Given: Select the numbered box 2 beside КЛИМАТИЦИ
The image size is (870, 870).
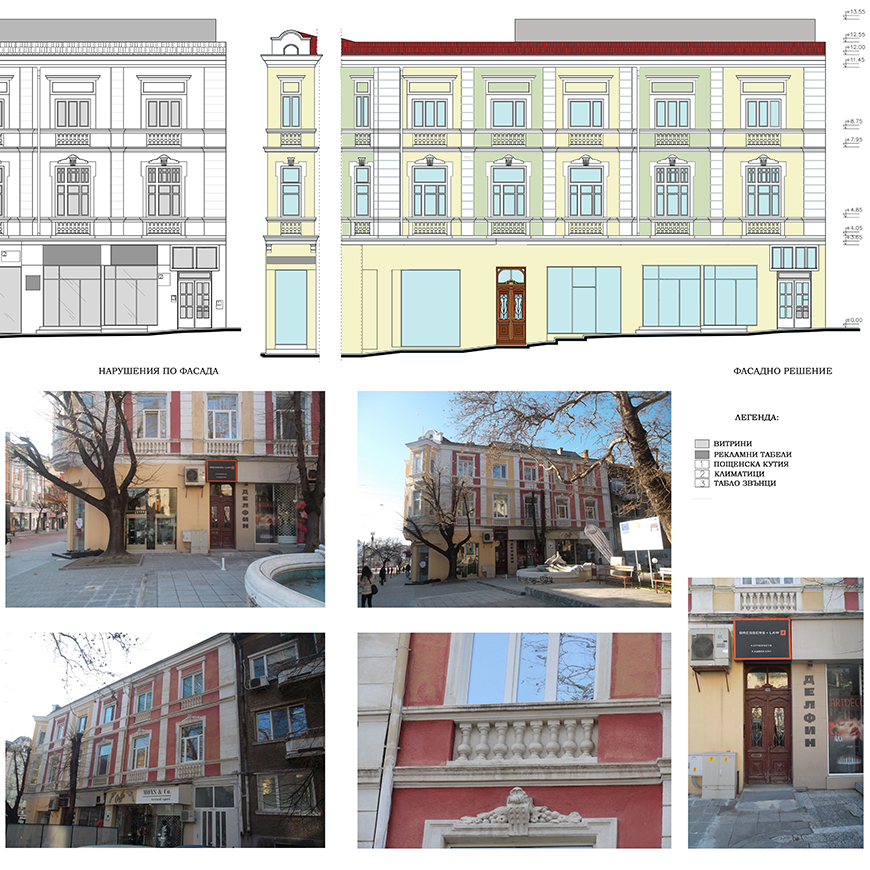Looking at the screenshot, I should click(x=702, y=474).
